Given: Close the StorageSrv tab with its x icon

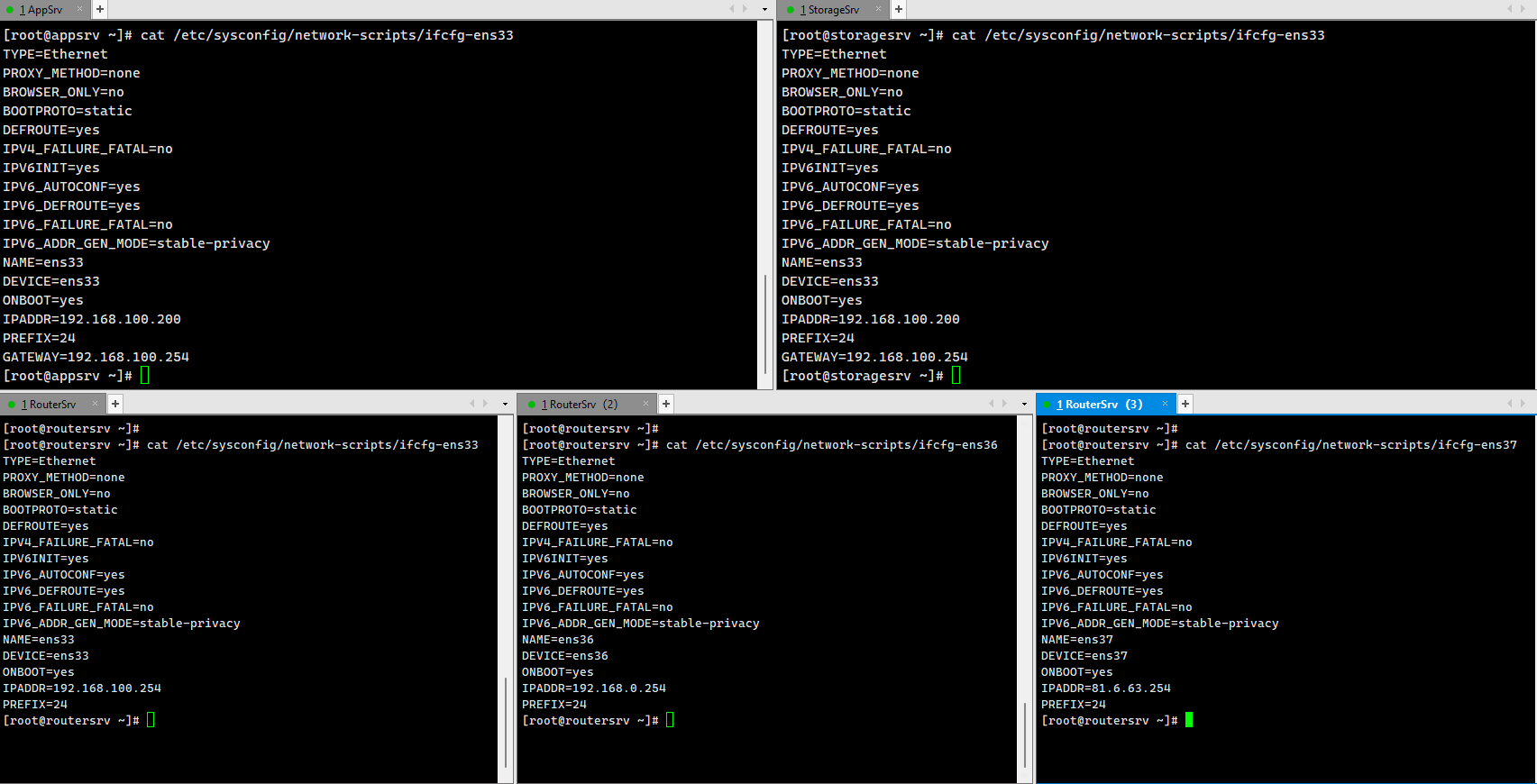Looking at the screenshot, I should tap(878, 9).
